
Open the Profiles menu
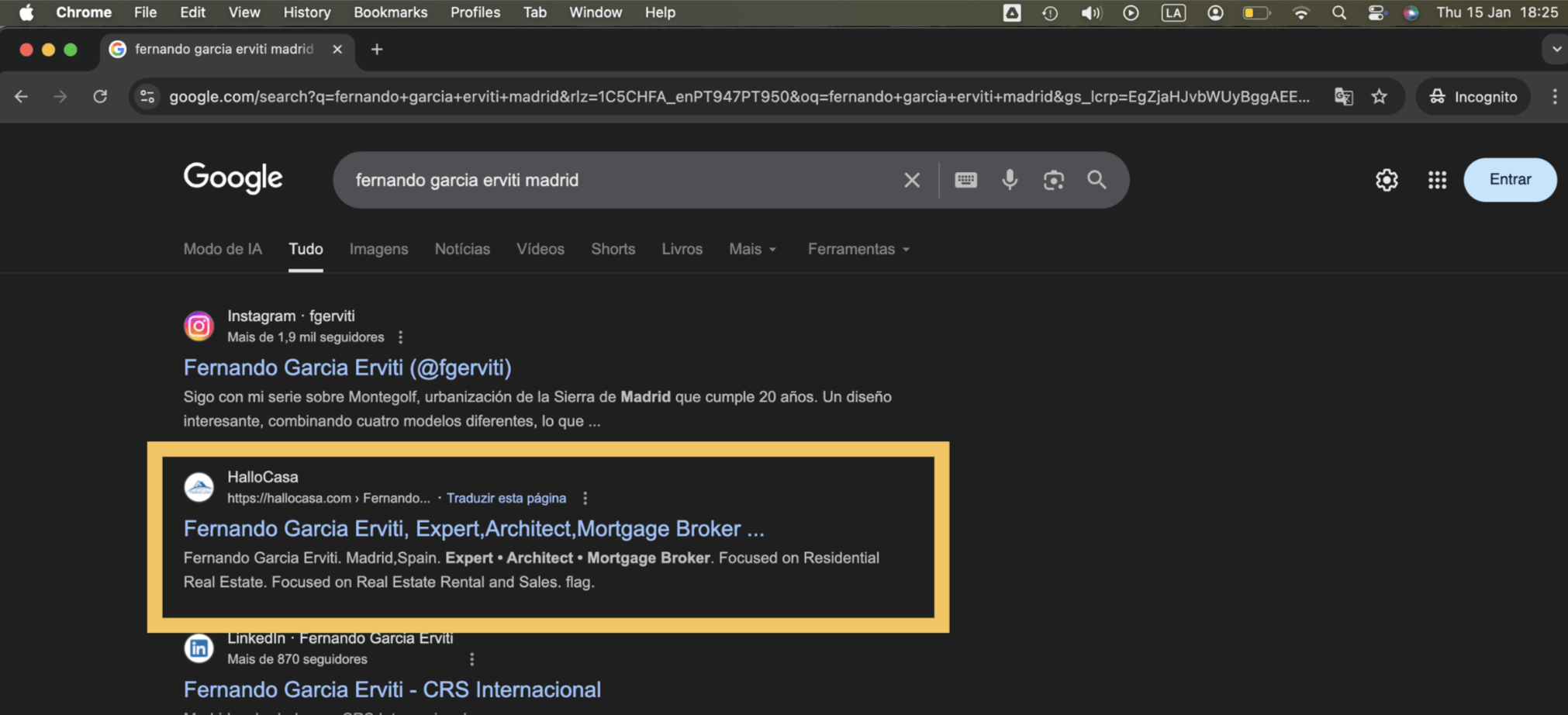click(475, 12)
